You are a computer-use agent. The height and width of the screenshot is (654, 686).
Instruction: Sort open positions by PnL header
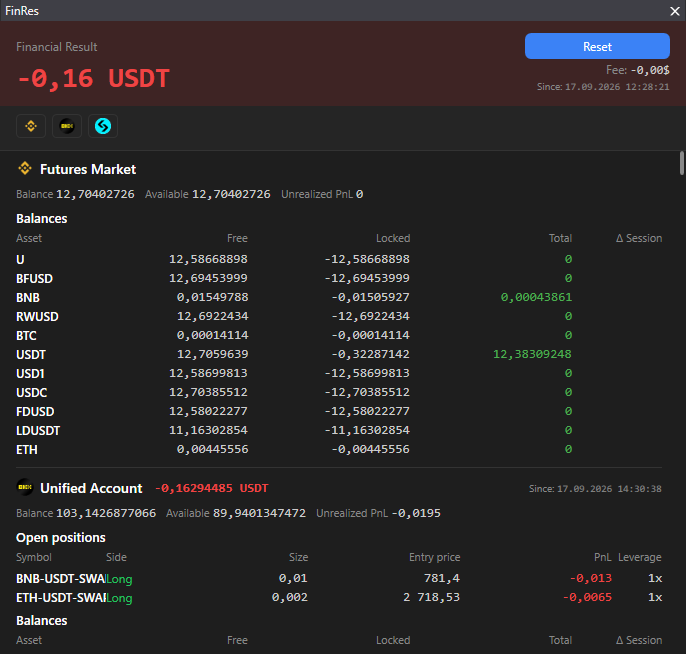pos(602,557)
